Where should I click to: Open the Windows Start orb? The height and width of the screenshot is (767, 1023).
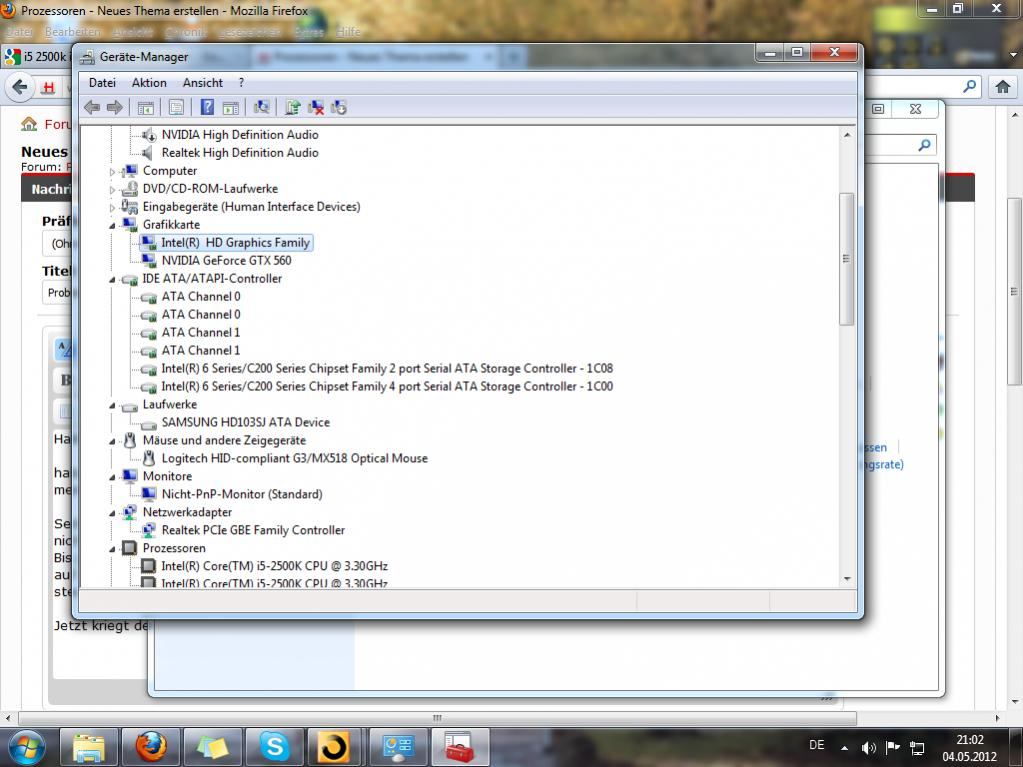click(26, 747)
